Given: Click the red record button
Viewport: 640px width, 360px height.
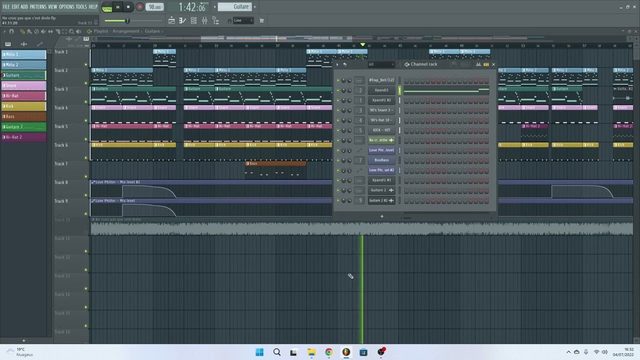Looking at the screenshot, I should pyautogui.click(x=140, y=7).
